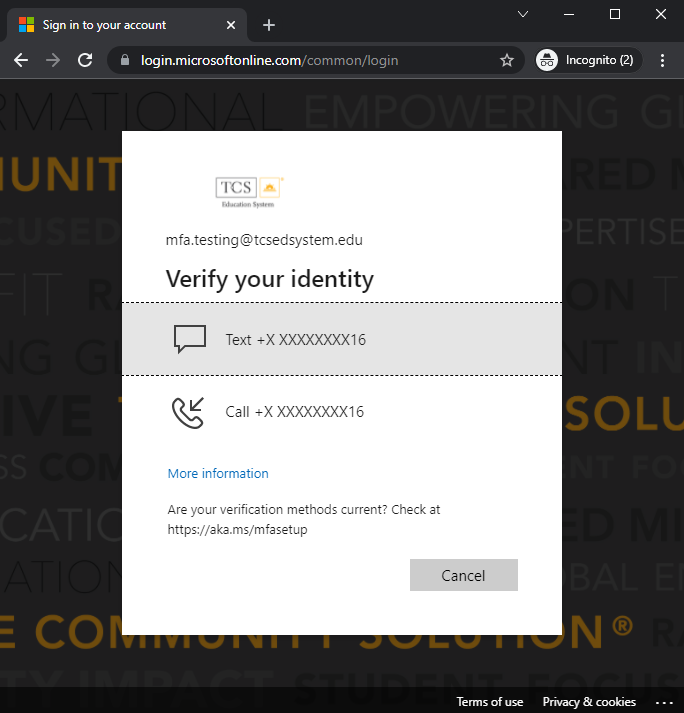Open a new browser tab
The width and height of the screenshot is (684, 713).
coord(268,25)
